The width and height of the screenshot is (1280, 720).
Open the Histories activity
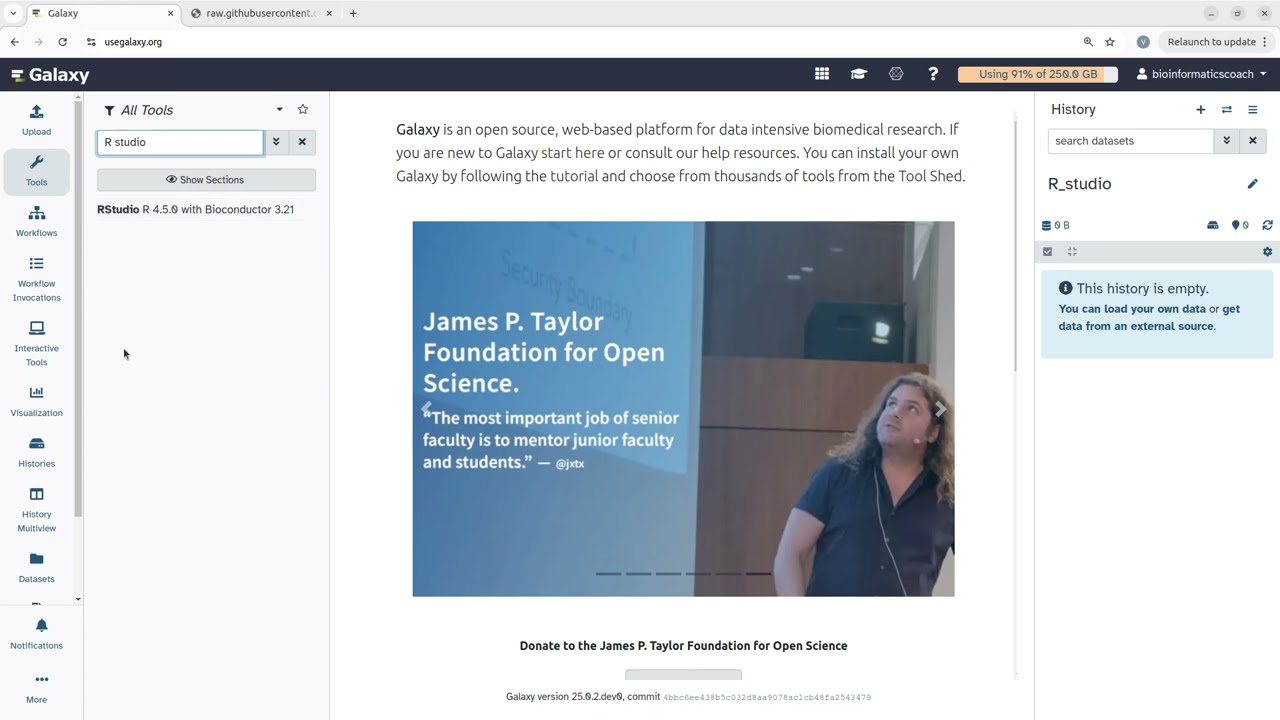click(37, 452)
